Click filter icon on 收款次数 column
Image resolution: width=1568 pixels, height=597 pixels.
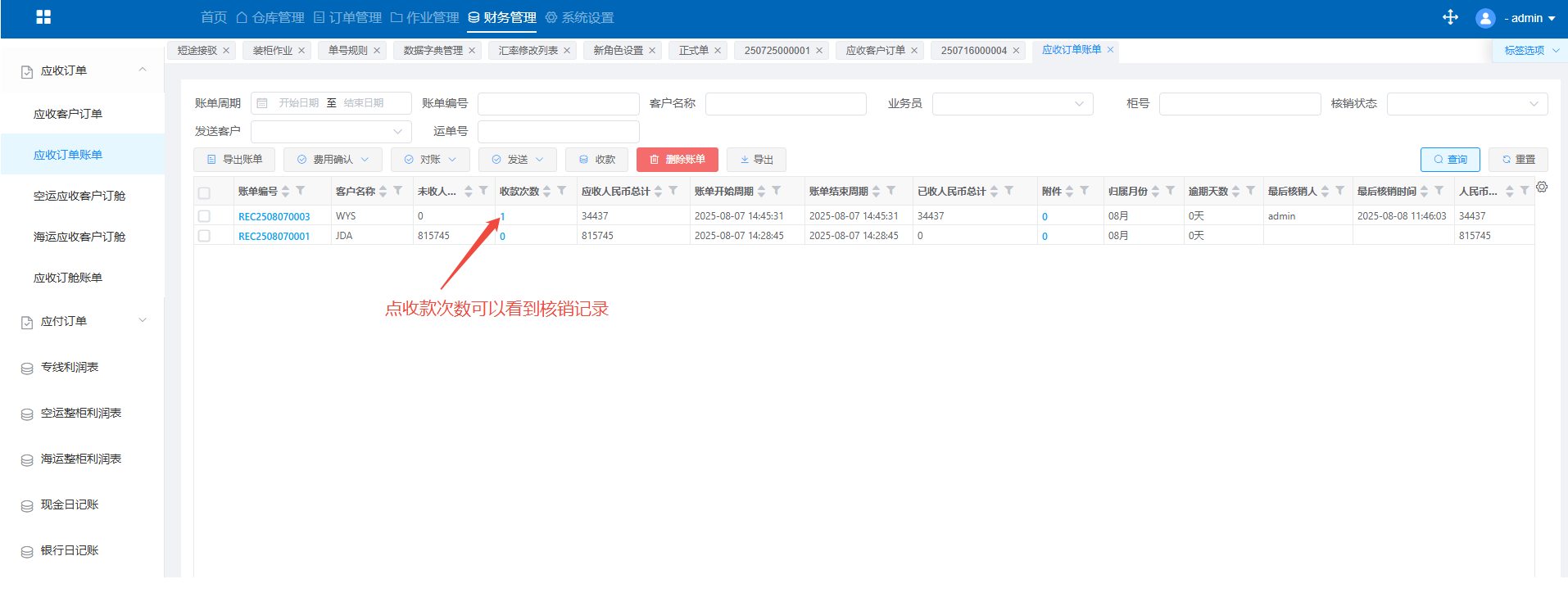(562, 191)
